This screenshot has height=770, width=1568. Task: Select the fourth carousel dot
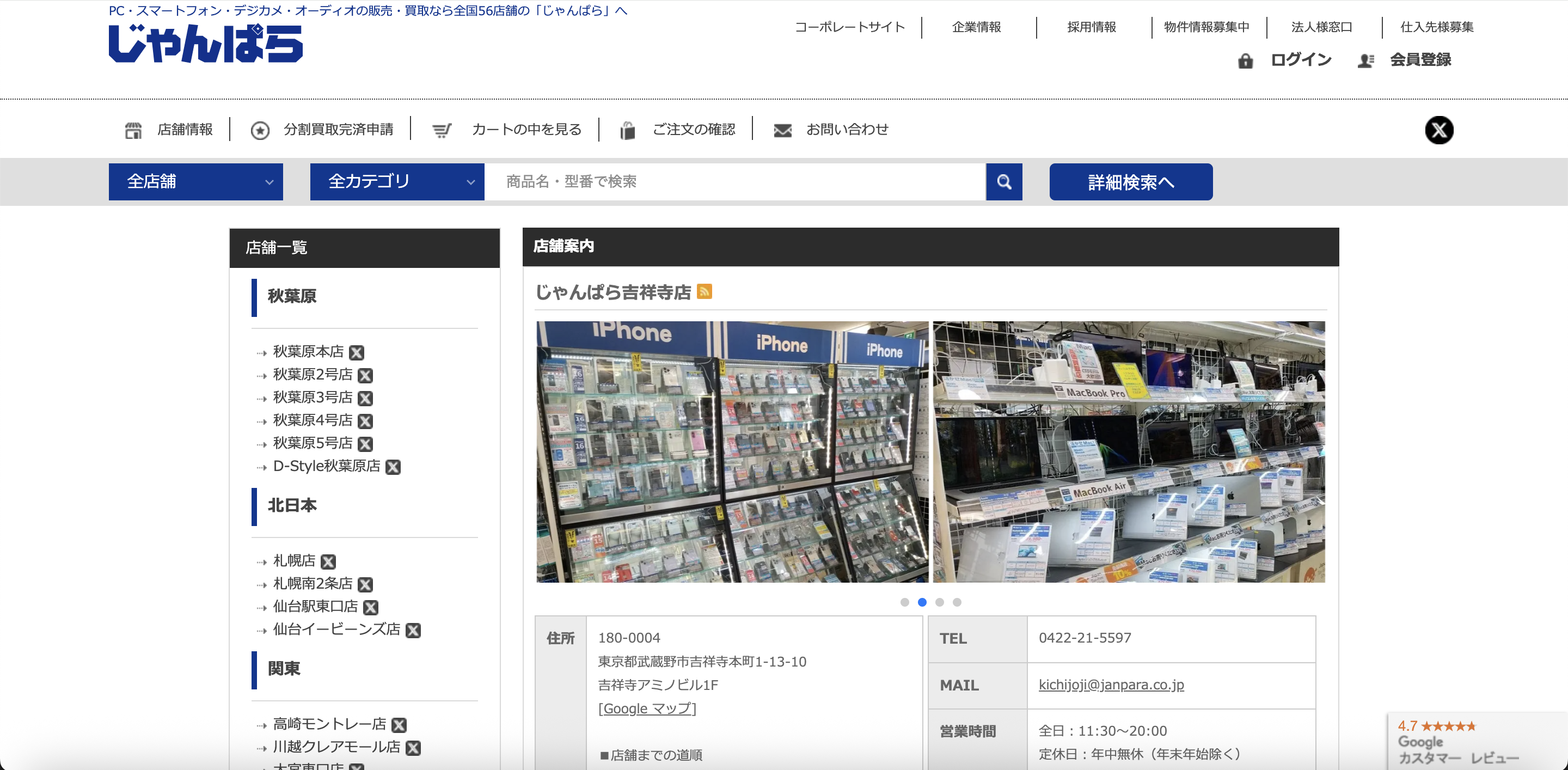coord(957,602)
